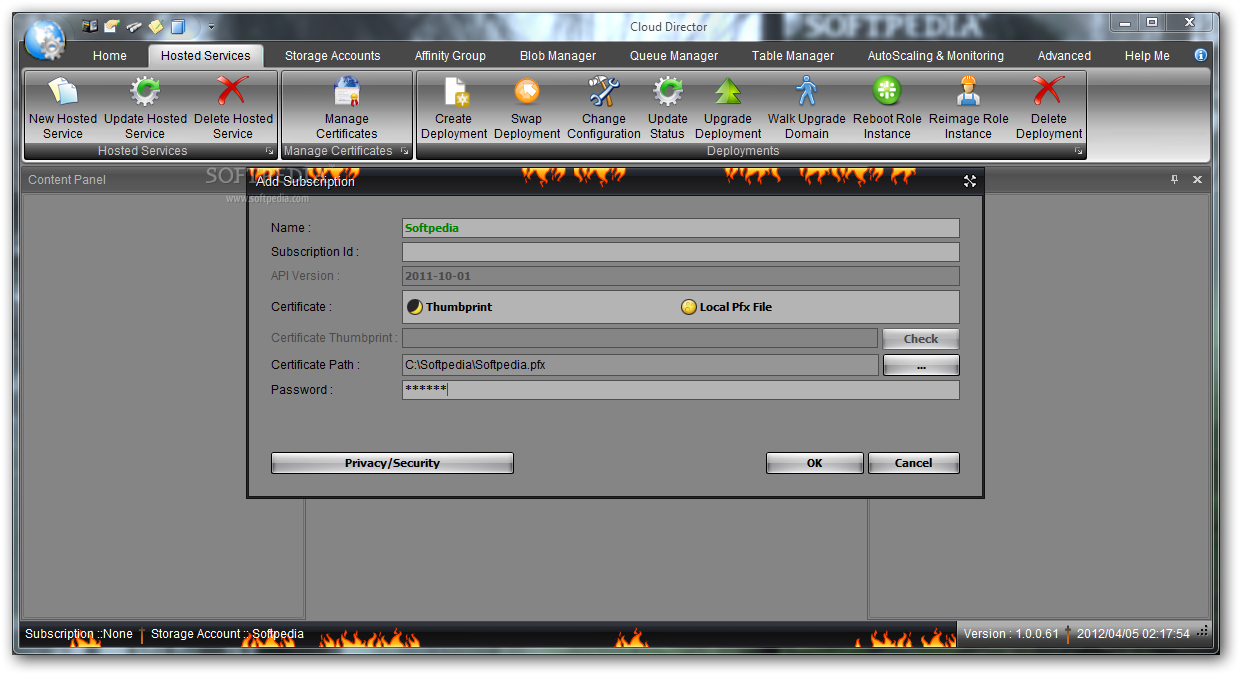Switch to the Hosted Services tab
Viewport: 1240px width, 675px height.
click(x=206, y=56)
